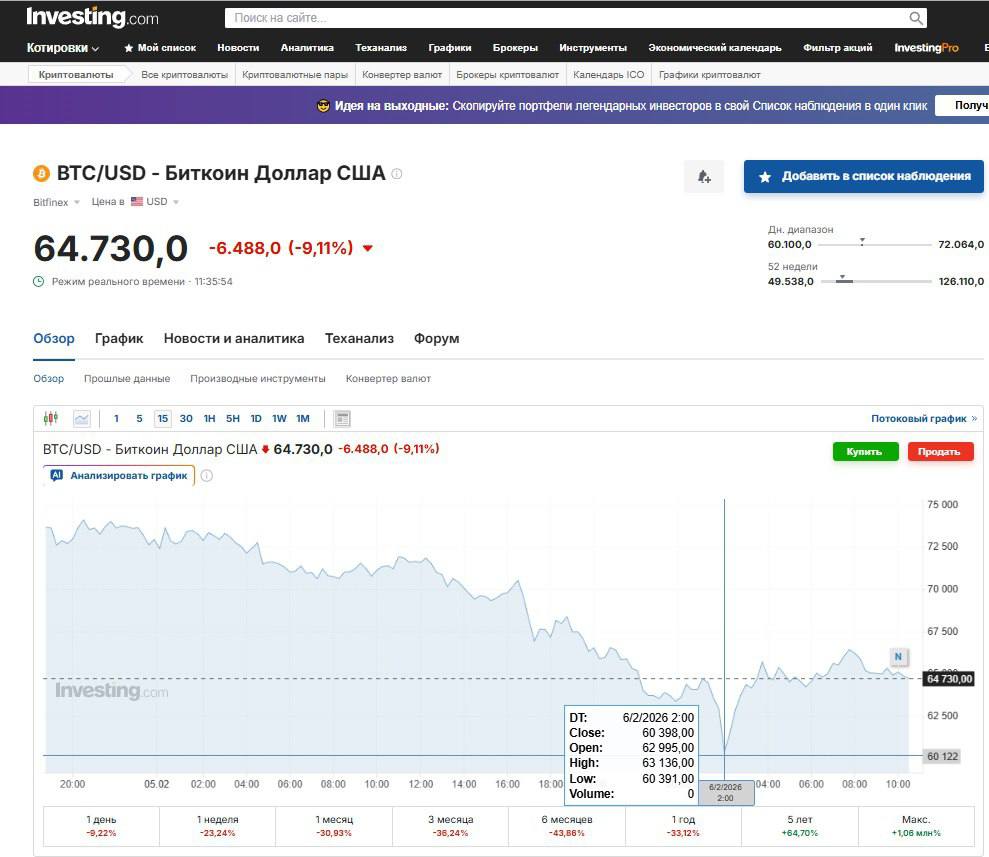Click the N news marker on chart
The width and height of the screenshot is (989, 857).
pos(898,657)
